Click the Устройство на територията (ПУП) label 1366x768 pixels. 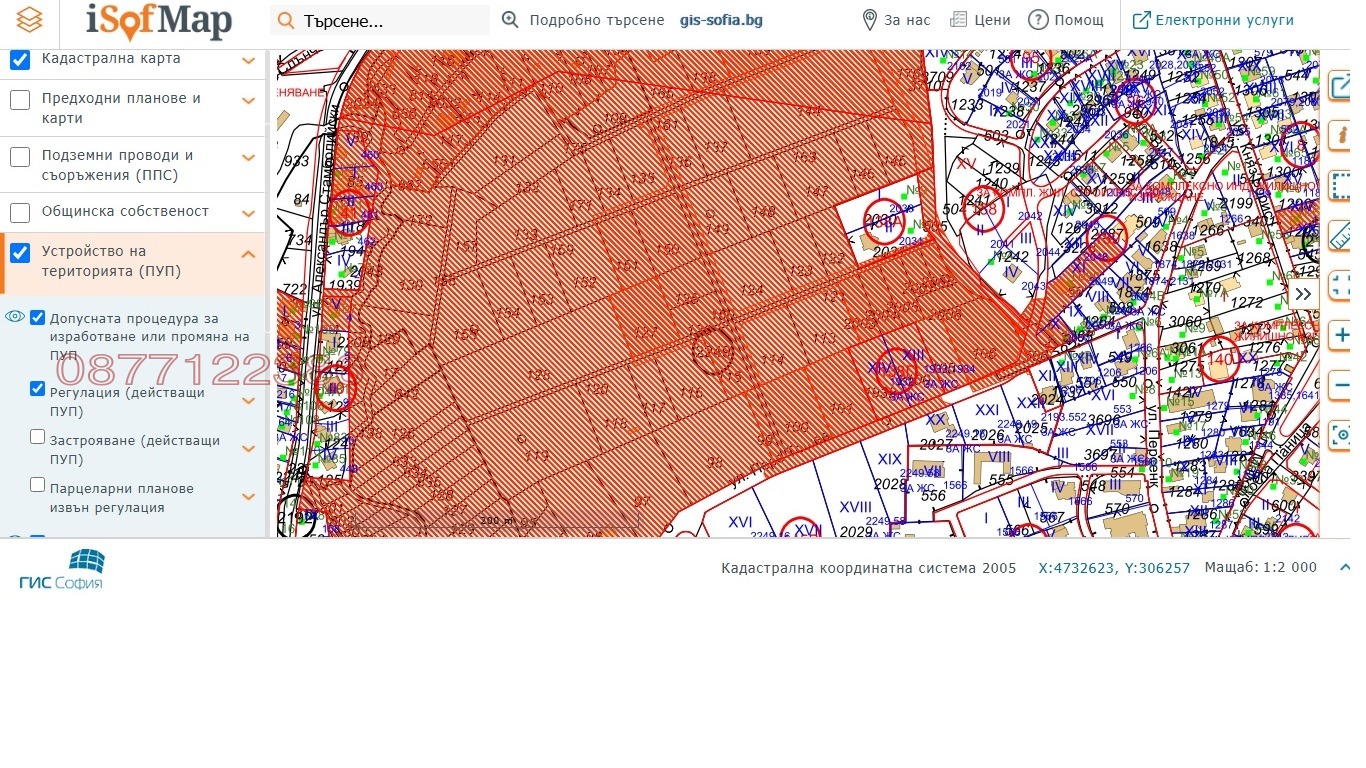tap(111, 261)
